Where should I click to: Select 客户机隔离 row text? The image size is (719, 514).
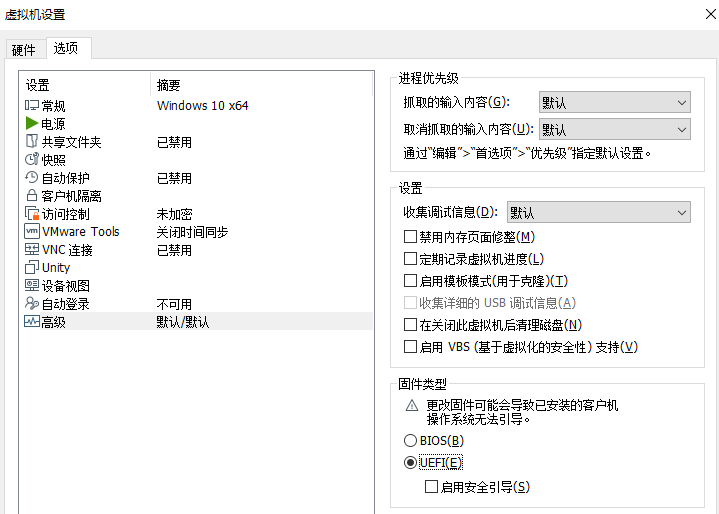(72, 196)
